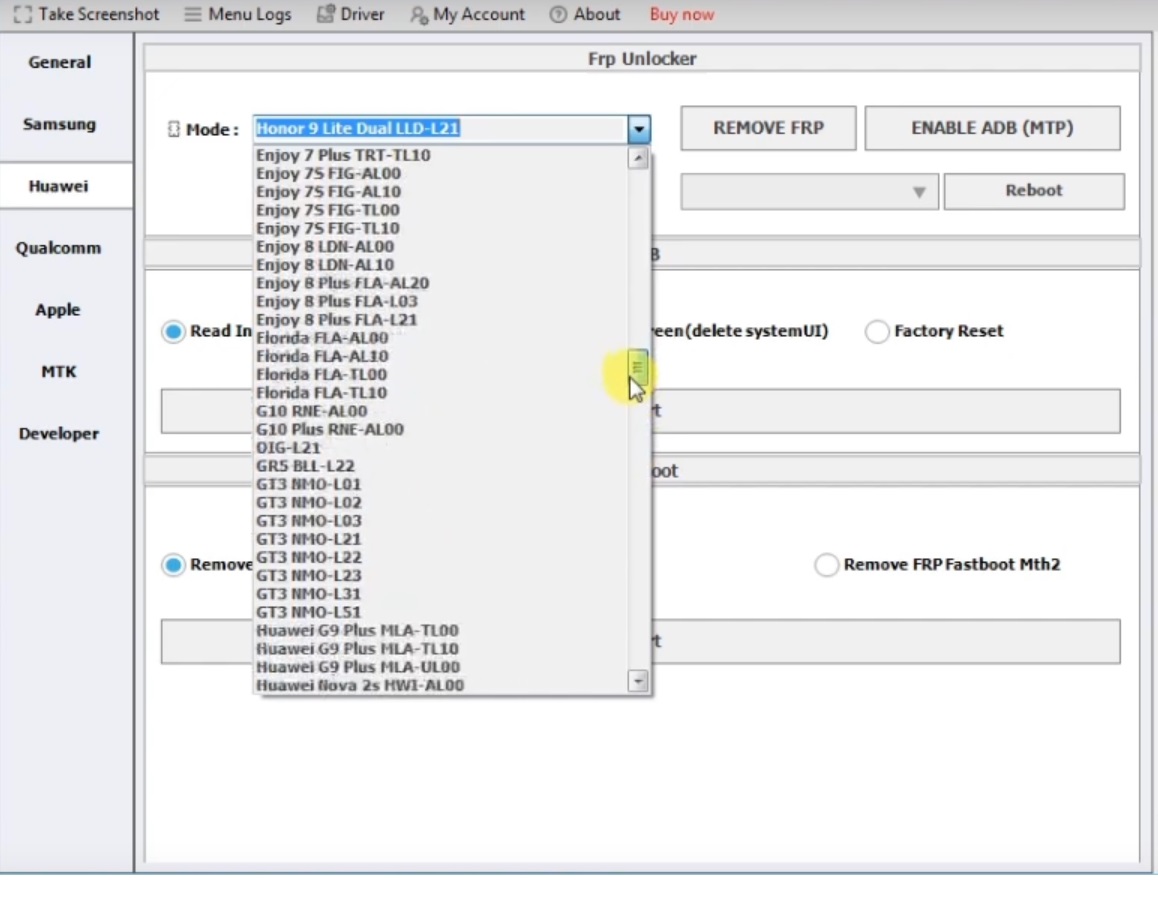Choose Enjoy 8 Plus FLA-L21
This screenshot has height=910, width=1158.
click(x=441, y=320)
